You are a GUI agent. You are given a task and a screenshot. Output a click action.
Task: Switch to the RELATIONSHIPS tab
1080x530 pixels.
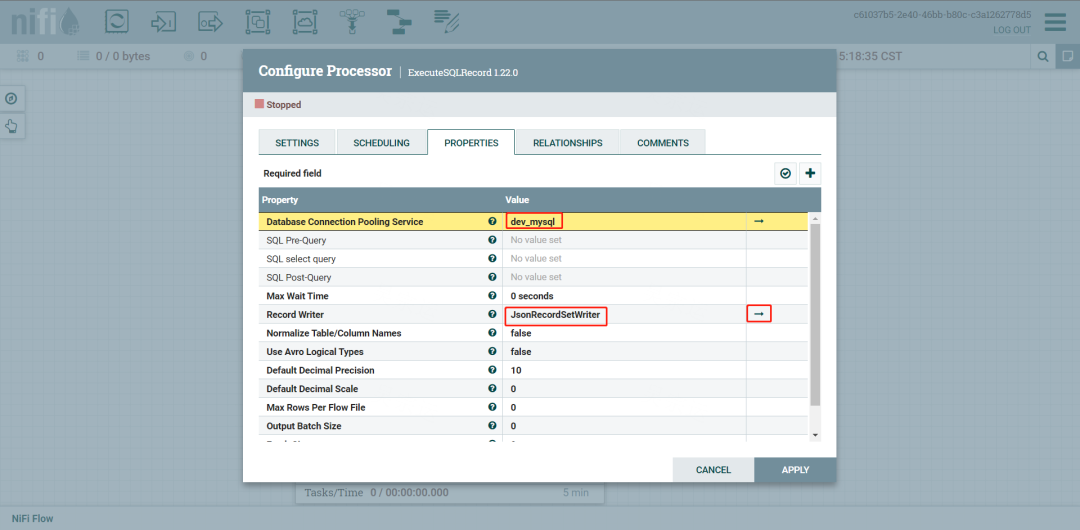[568, 143]
